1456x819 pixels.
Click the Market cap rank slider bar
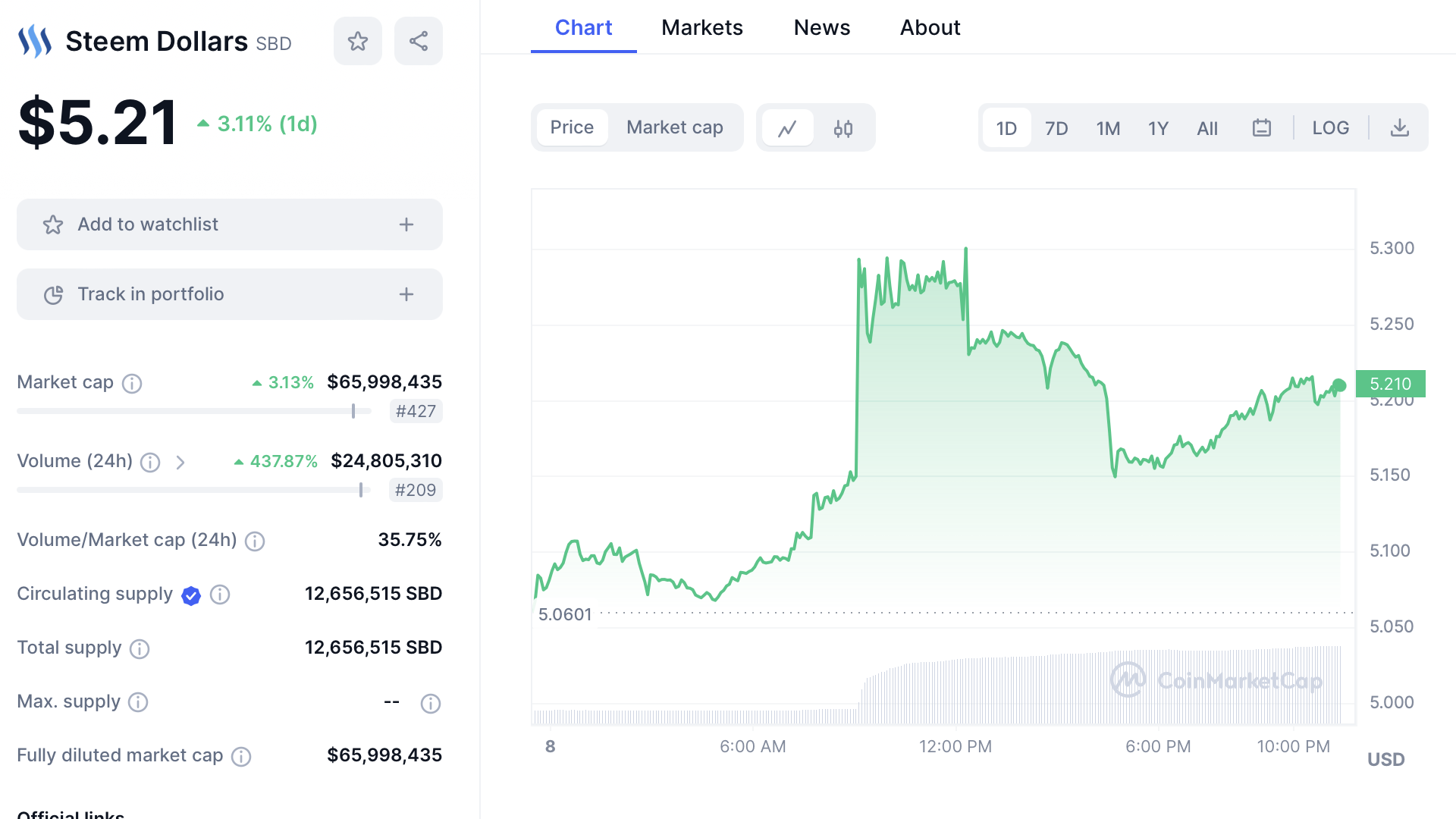pyautogui.click(x=193, y=411)
